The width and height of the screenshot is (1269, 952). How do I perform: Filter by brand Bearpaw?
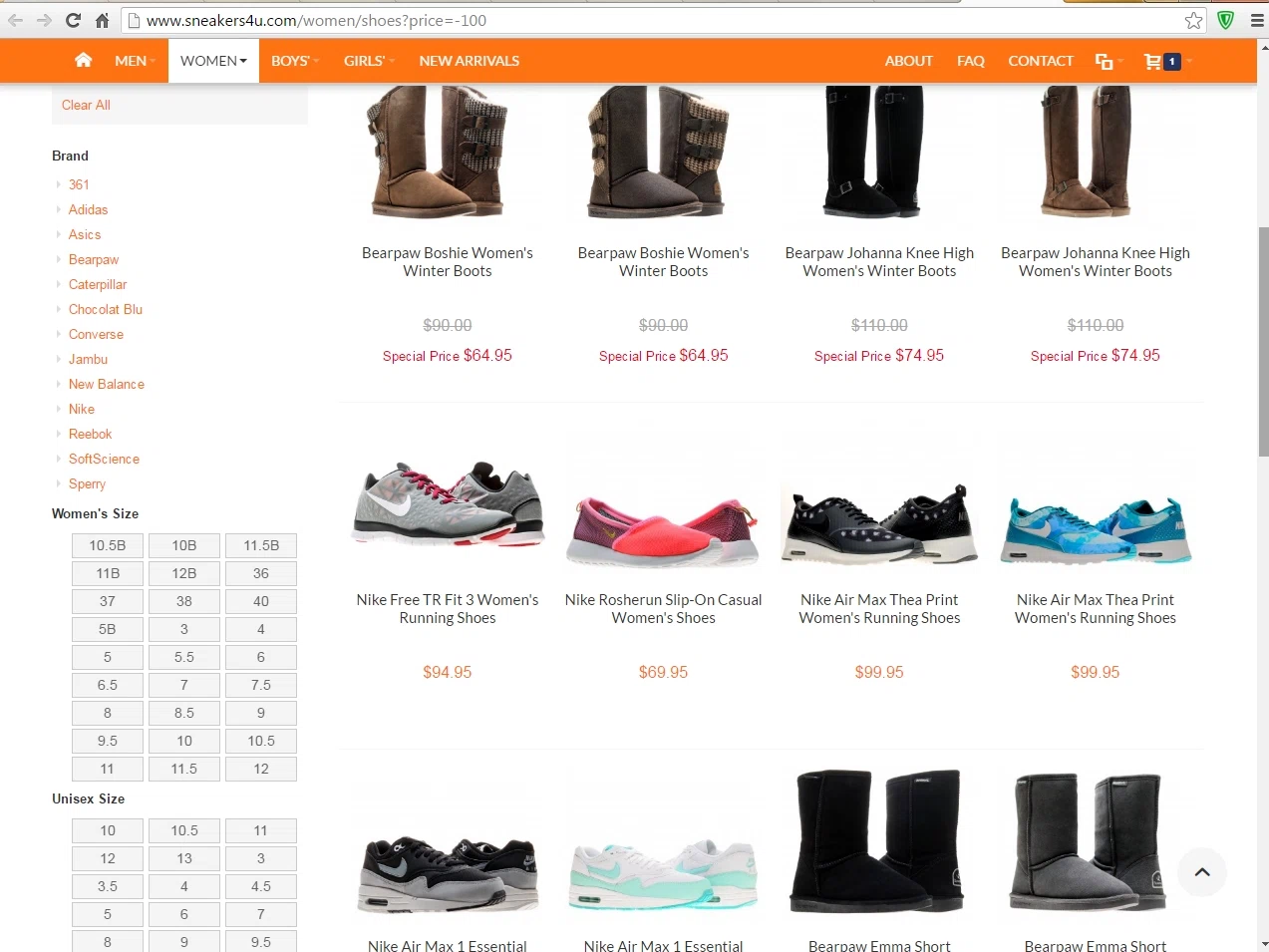94,259
